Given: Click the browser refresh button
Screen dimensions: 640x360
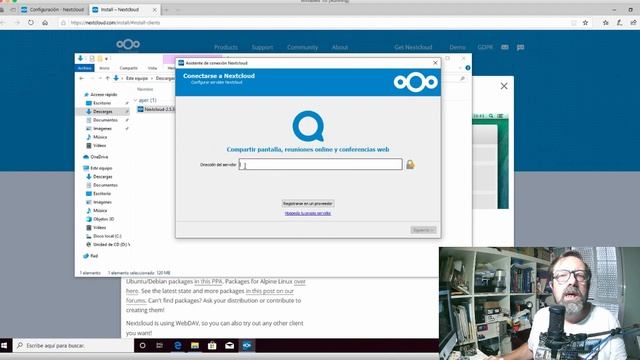Looking at the screenshot, I should point(31,23).
